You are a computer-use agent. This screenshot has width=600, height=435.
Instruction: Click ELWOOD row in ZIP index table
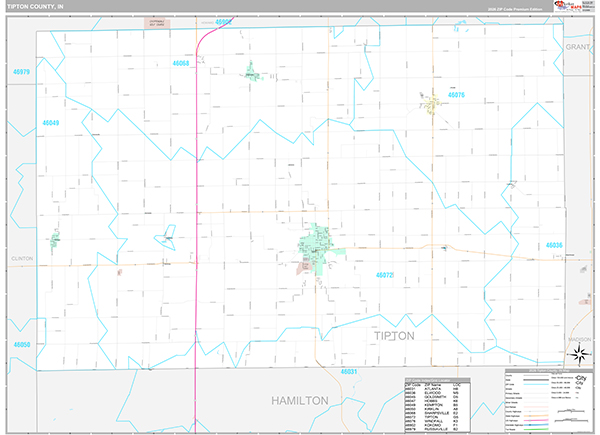point(437,393)
